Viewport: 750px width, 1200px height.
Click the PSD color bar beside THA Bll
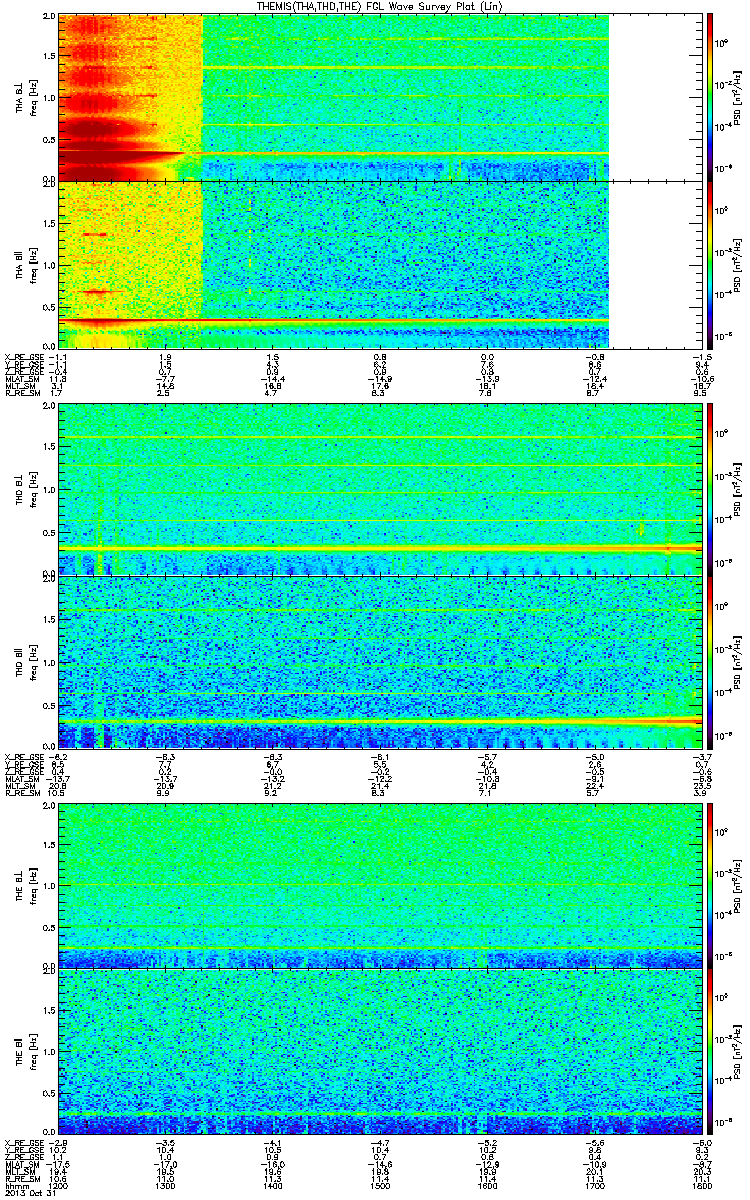click(710, 264)
